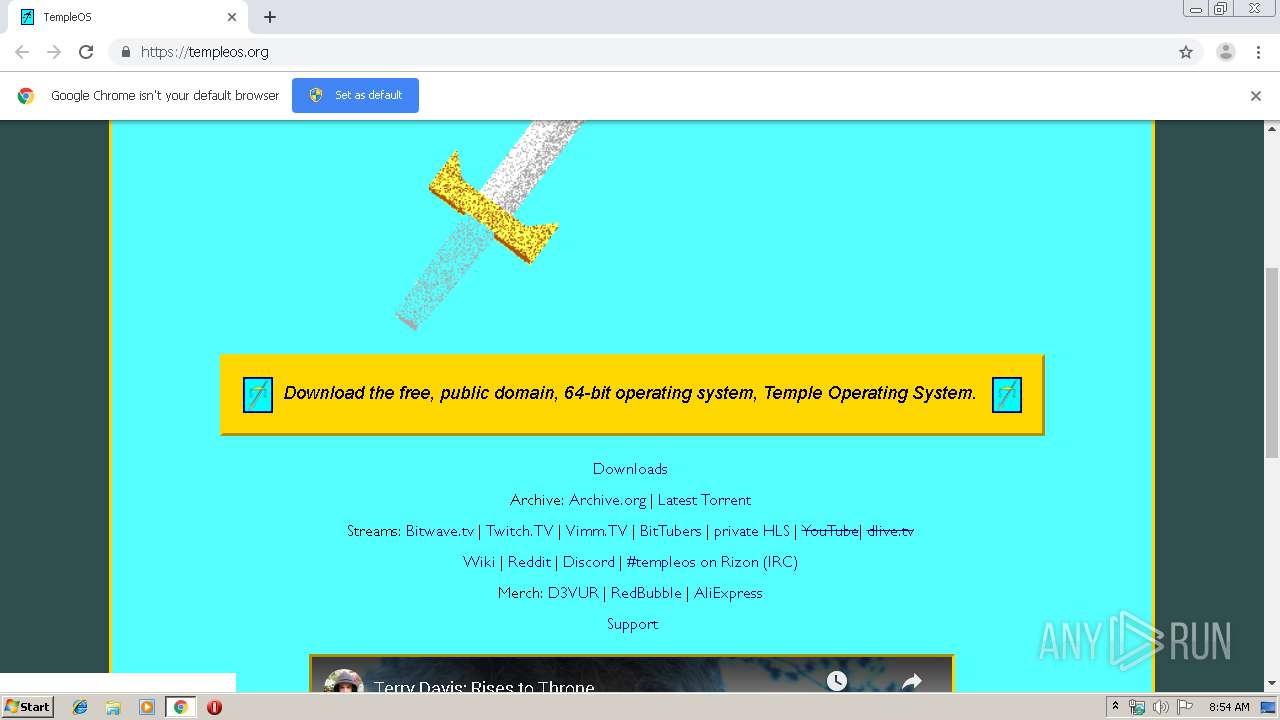The width and height of the screenshot is (1280, 720).
Task: Open the Chrome three-dot menu
Action: (1258, 52)
